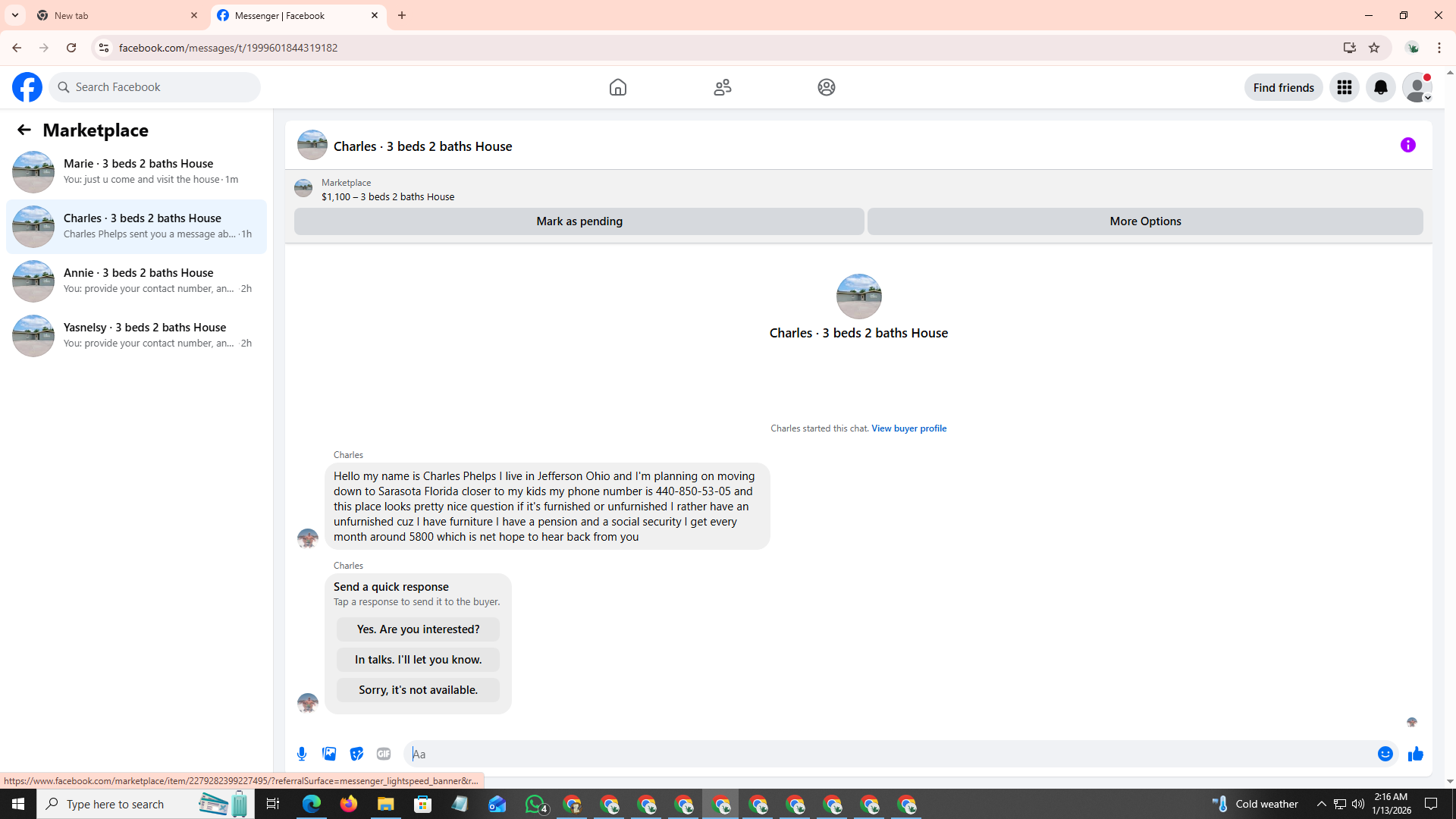Open Facebook notifications bell

coord(1380,87)
